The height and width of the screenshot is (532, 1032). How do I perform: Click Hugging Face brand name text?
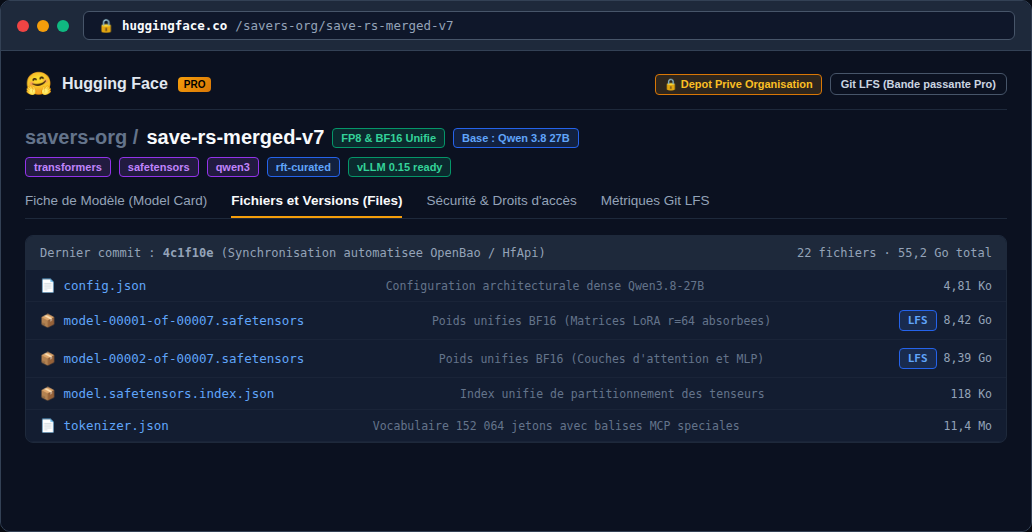tap(115, 84)
